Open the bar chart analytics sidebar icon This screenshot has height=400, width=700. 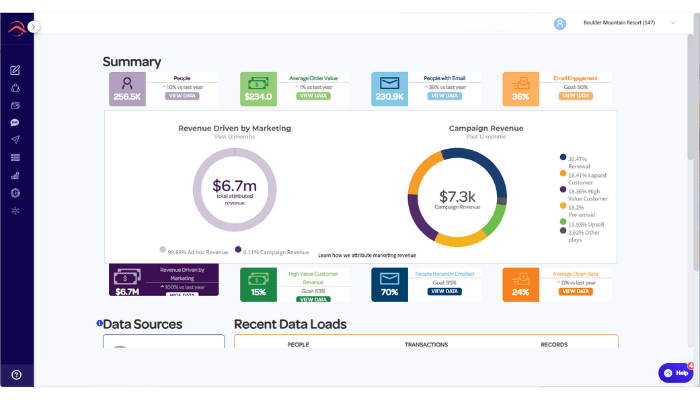tap(15, 175)
